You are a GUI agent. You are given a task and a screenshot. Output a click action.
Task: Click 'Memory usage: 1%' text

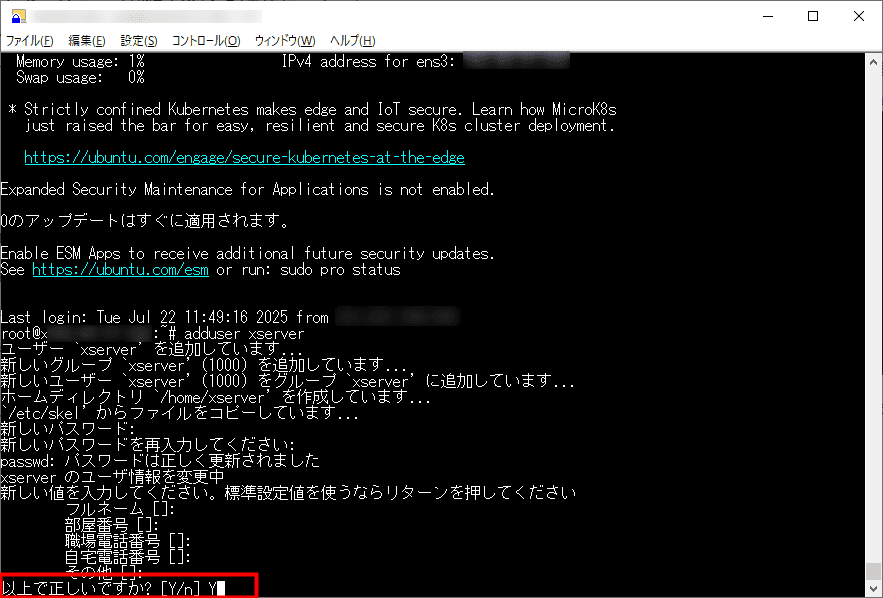pos(81,61)
